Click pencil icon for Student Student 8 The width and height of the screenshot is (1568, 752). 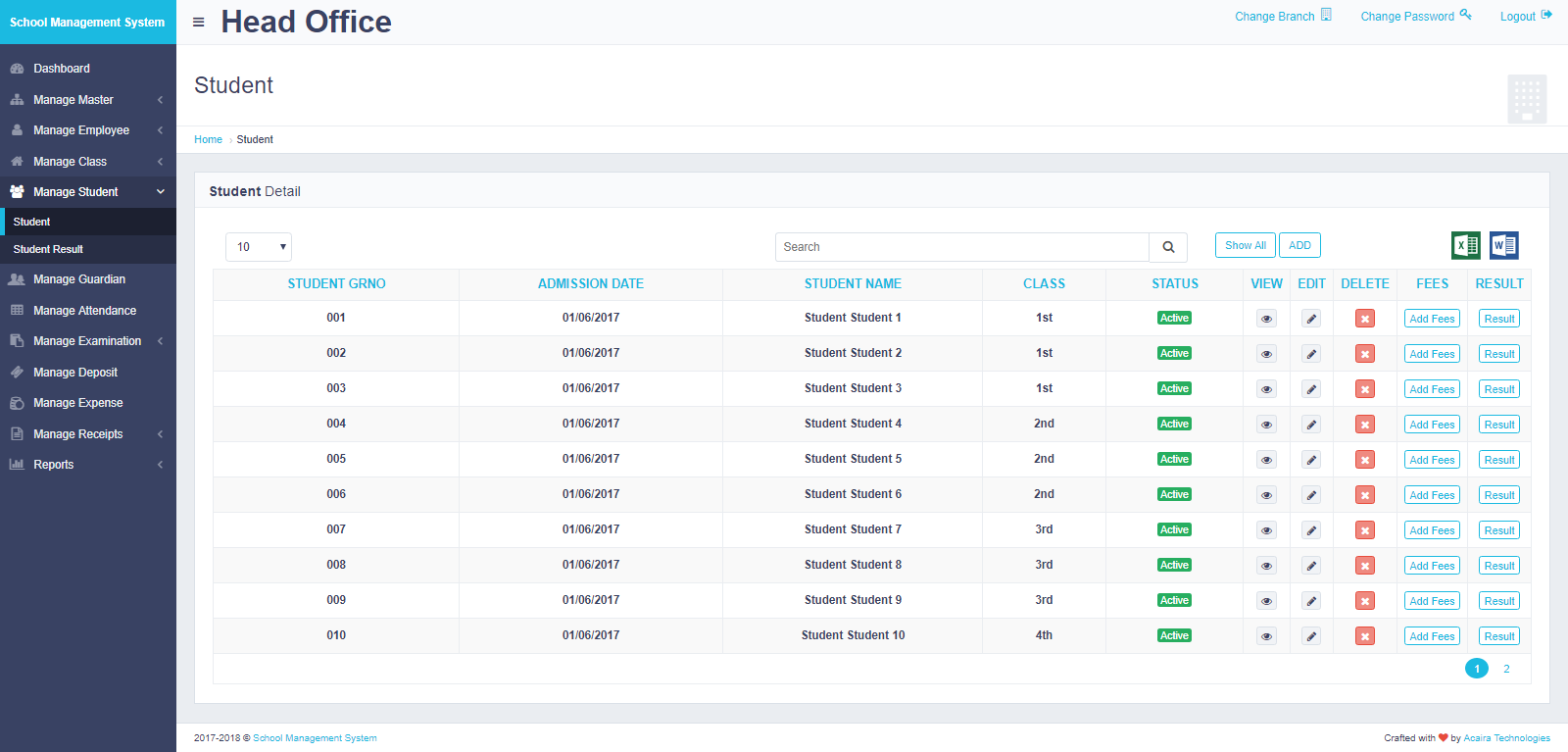(x=1311, y=566)
